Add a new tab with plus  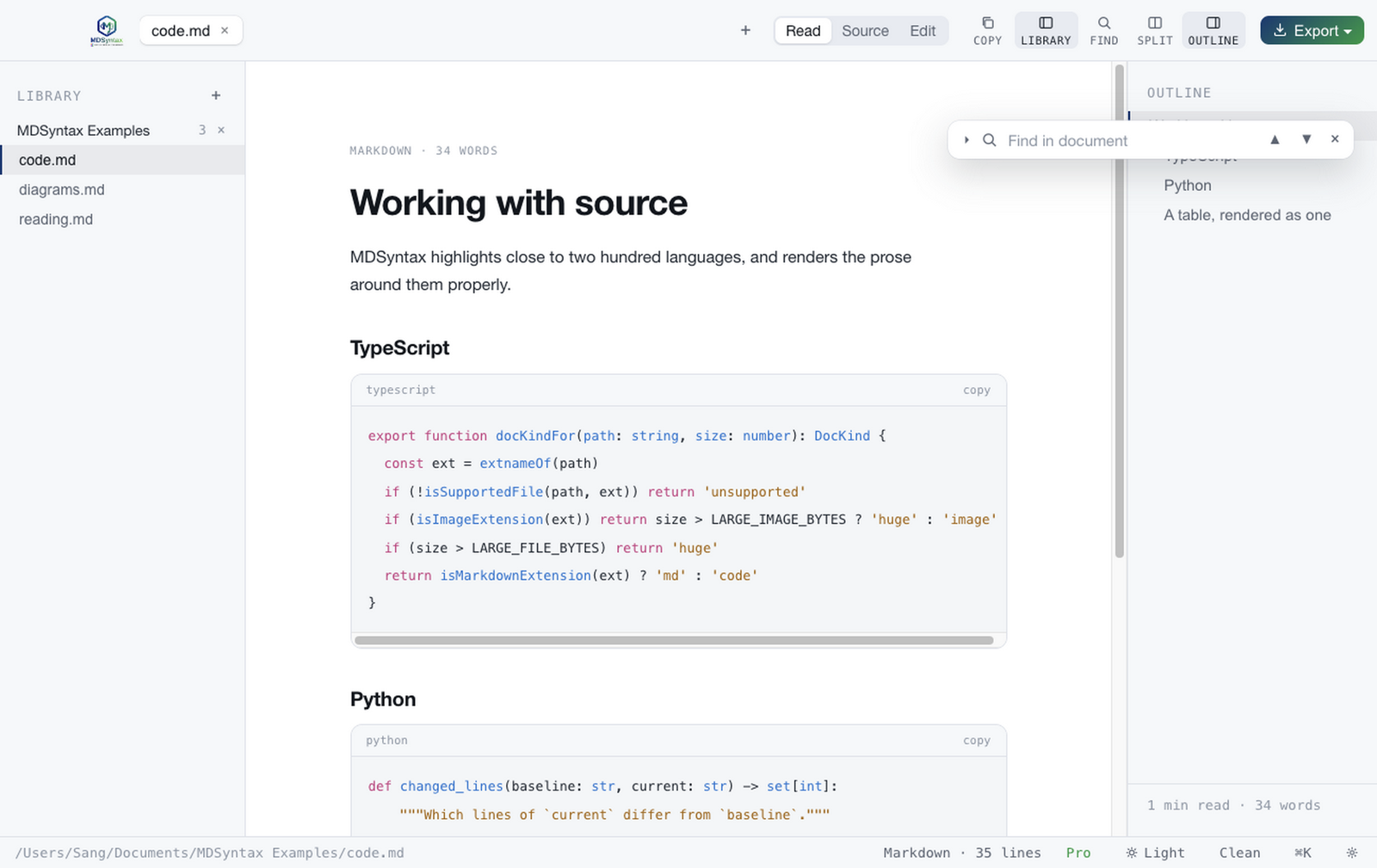point(745,30)
